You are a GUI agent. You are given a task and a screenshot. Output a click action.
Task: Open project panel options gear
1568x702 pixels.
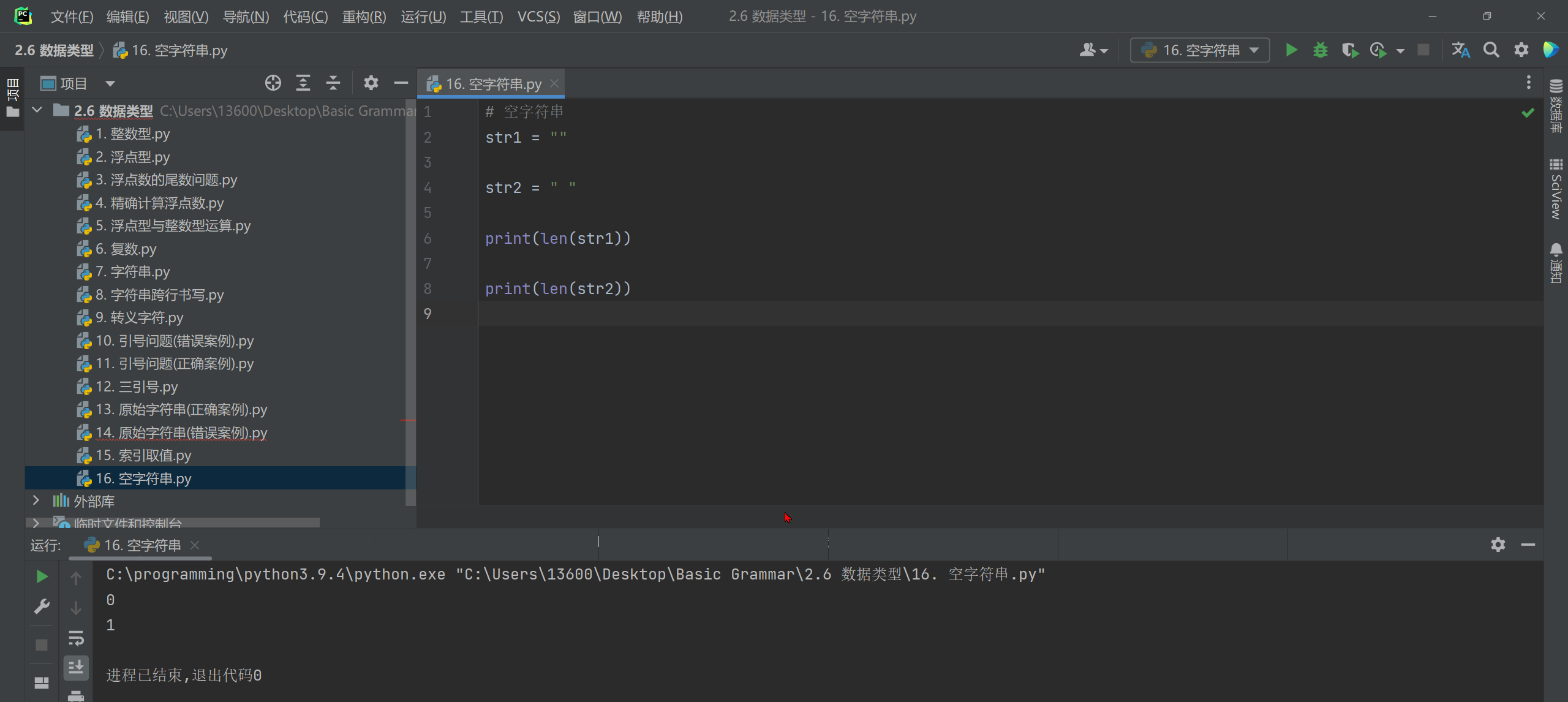pyautogui.click(x=371, y=83)
